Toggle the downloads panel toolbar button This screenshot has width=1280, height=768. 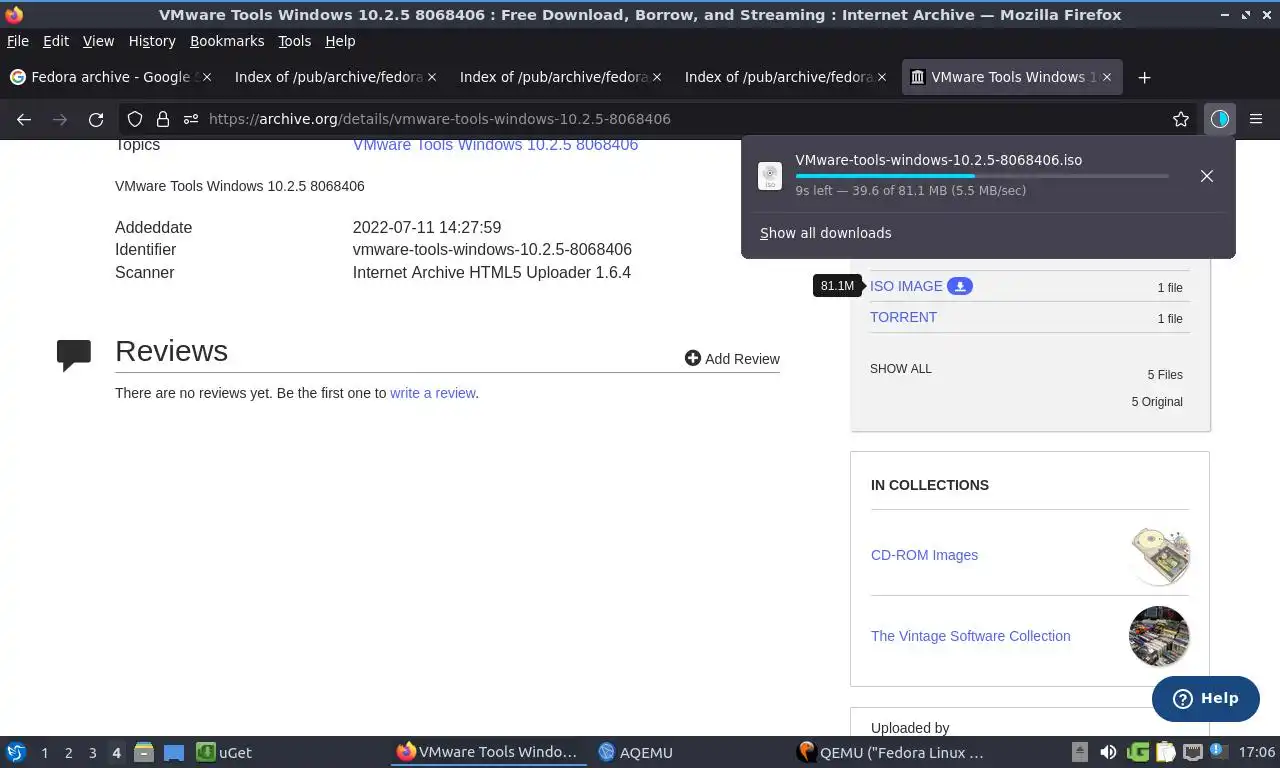pos(1219,119)
